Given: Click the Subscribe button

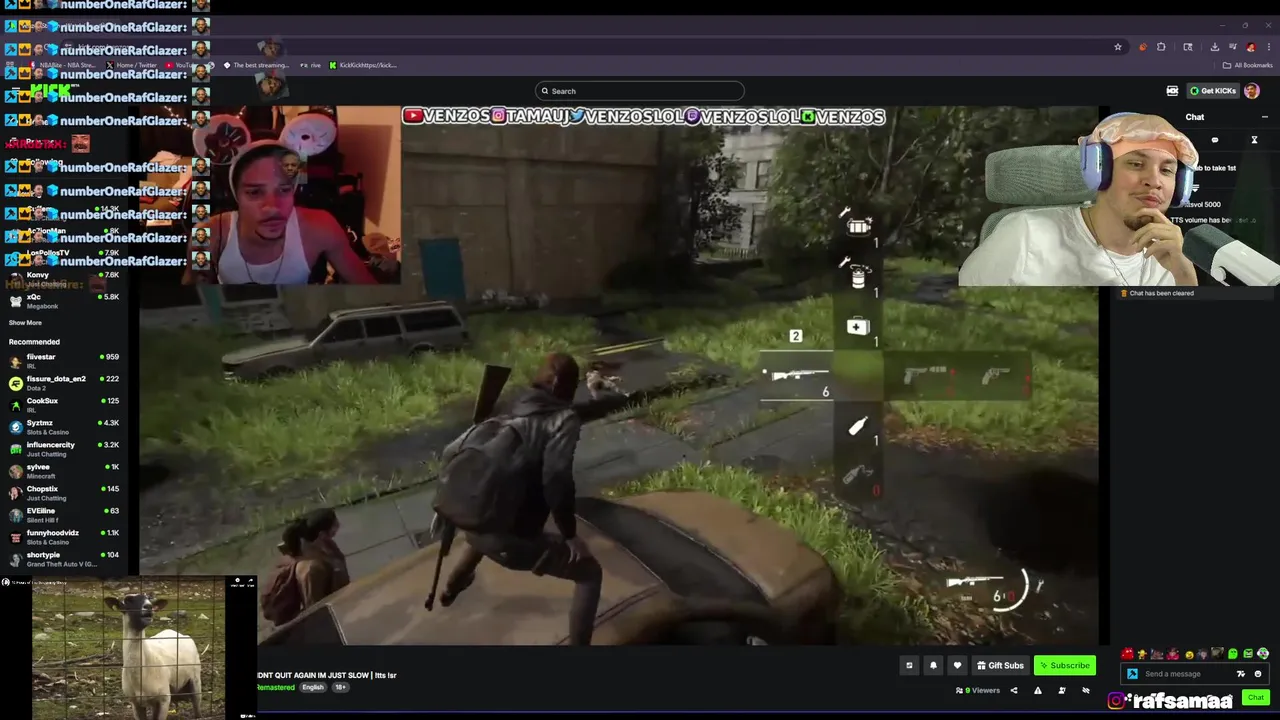Looking at the screenshot, I should point(1065,665).
